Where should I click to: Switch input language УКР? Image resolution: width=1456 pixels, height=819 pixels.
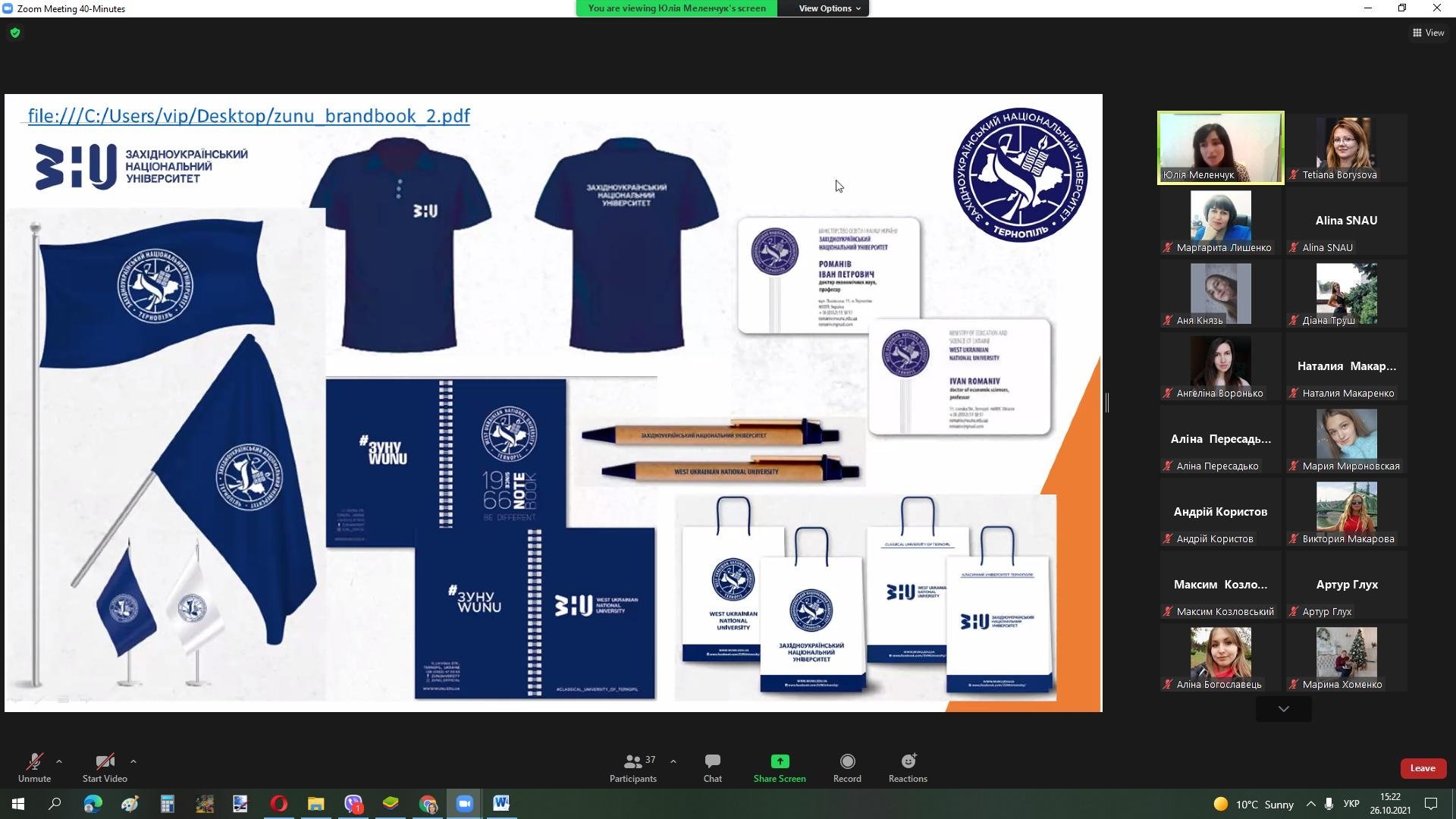[x=1351, y=804]
